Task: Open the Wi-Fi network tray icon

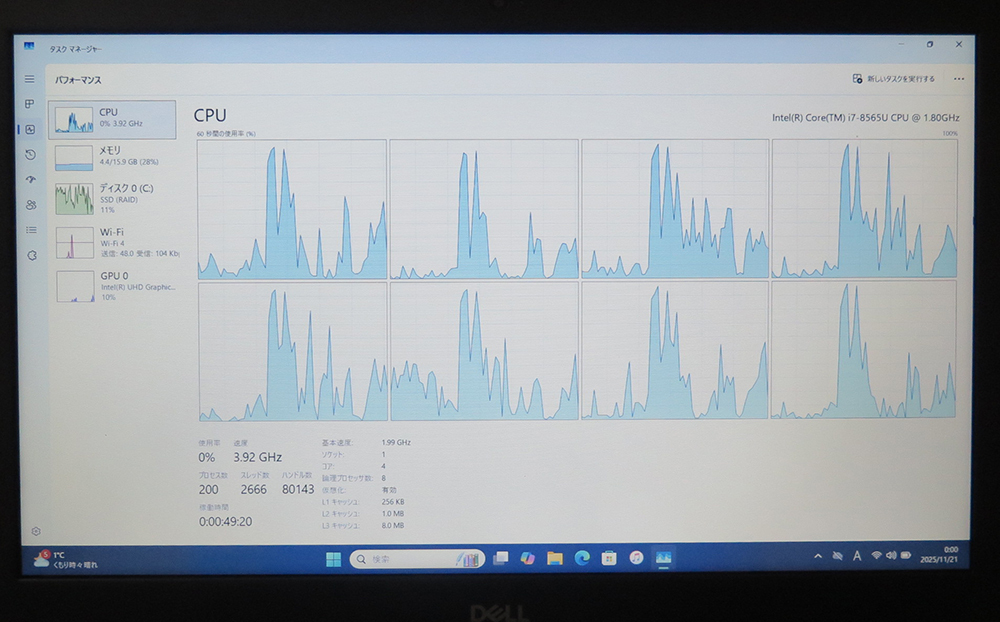Action: pyautogui.click(x=877, y=555)
